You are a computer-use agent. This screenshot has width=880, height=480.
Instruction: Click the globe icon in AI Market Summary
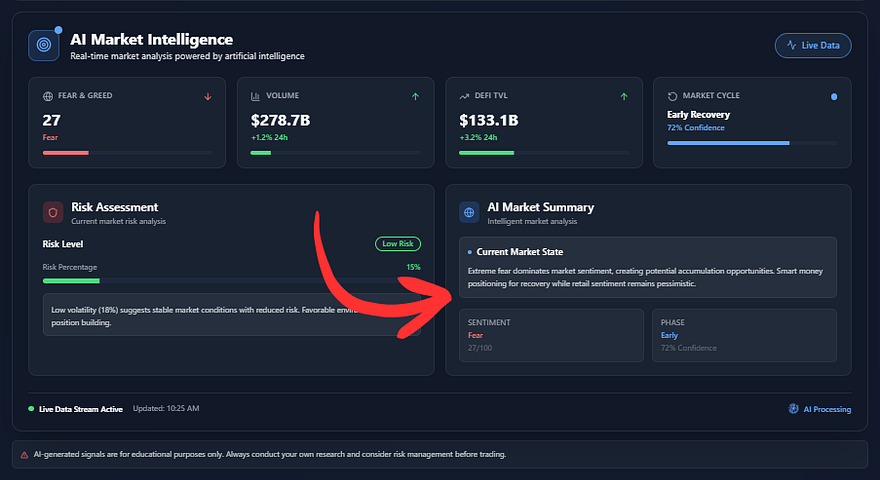click(469, 212)
